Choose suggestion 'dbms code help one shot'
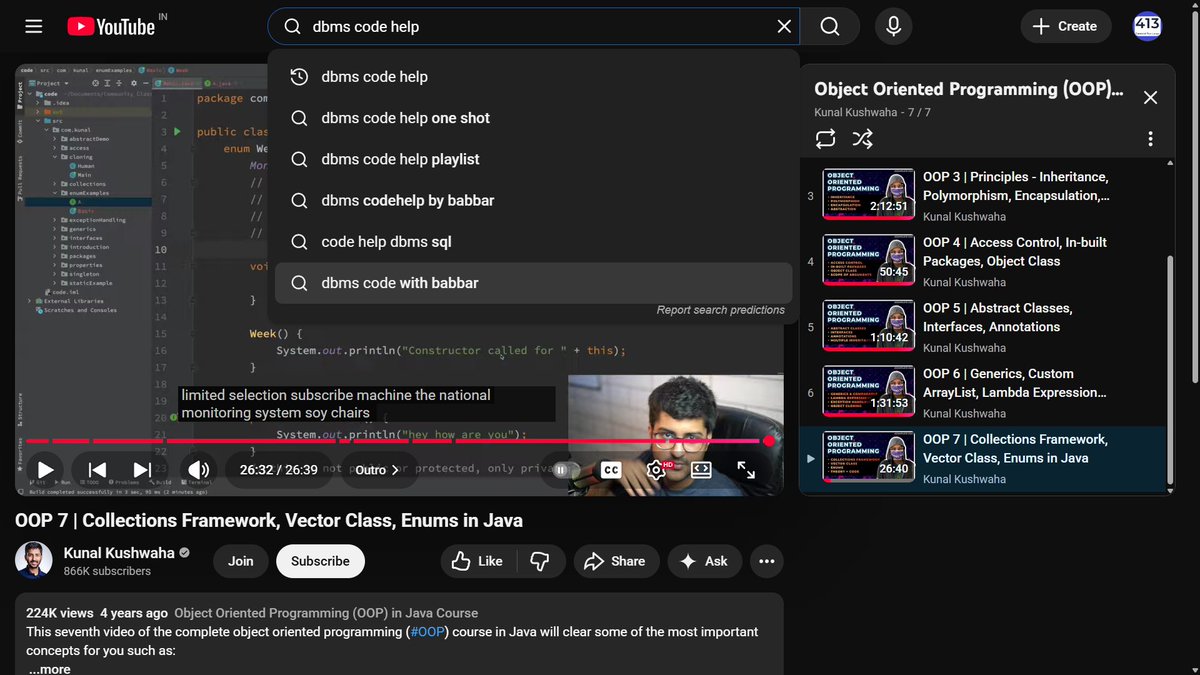Viewport: 1200px width, 675px height. pos(534,118)
